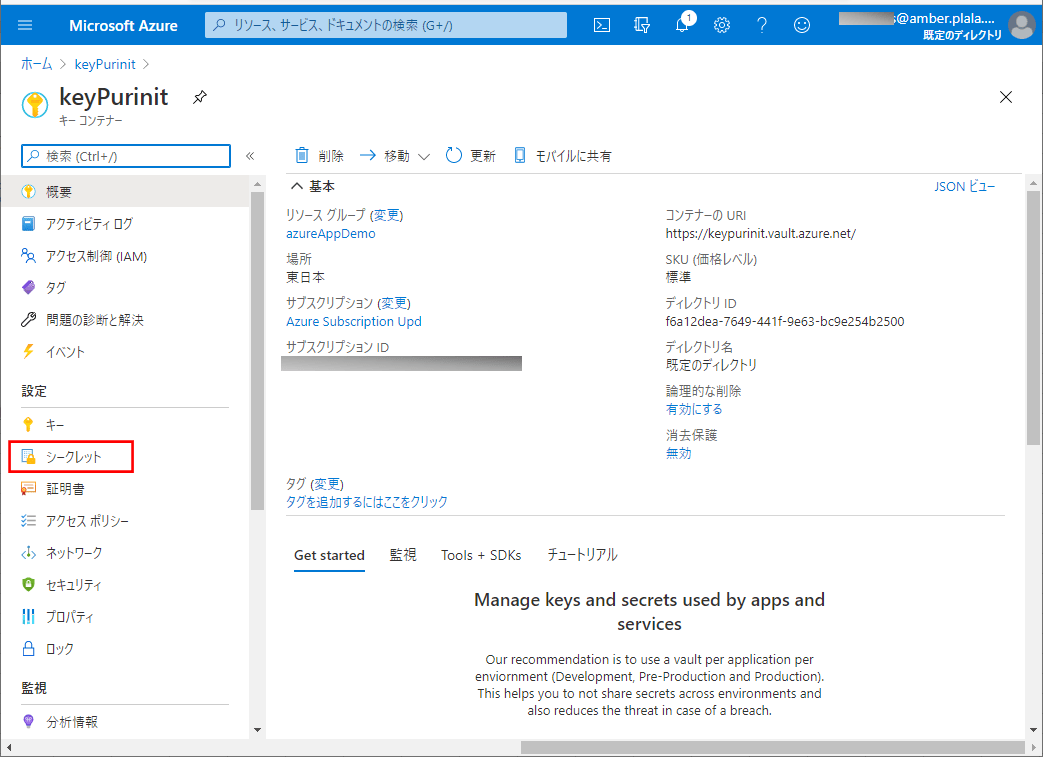Open the azureAppDemo resource group link
This screenshot has width=1043, height=757.
331,233
